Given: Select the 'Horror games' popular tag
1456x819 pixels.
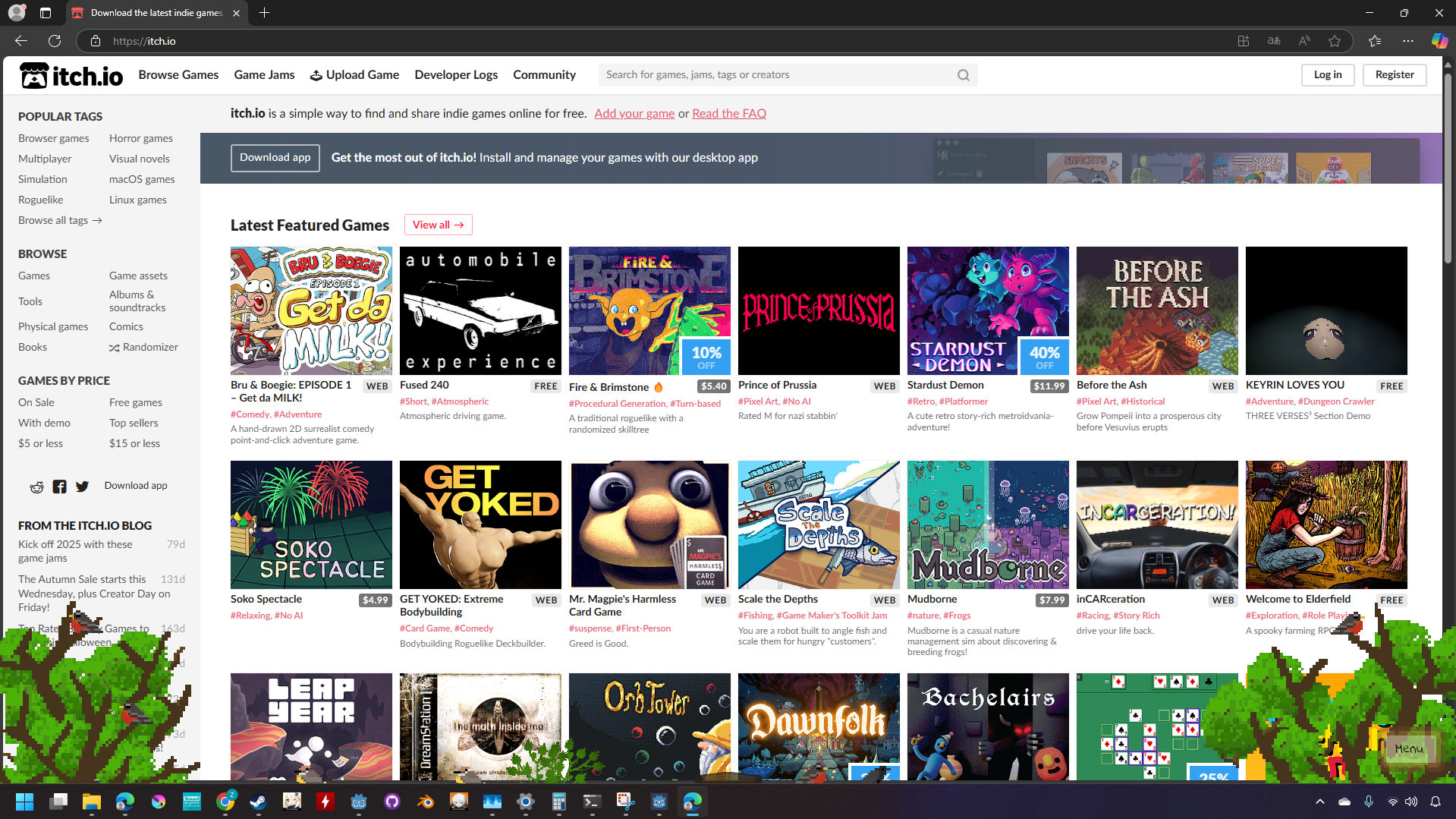Looking at the screenshot, I should tap(141, 139).
